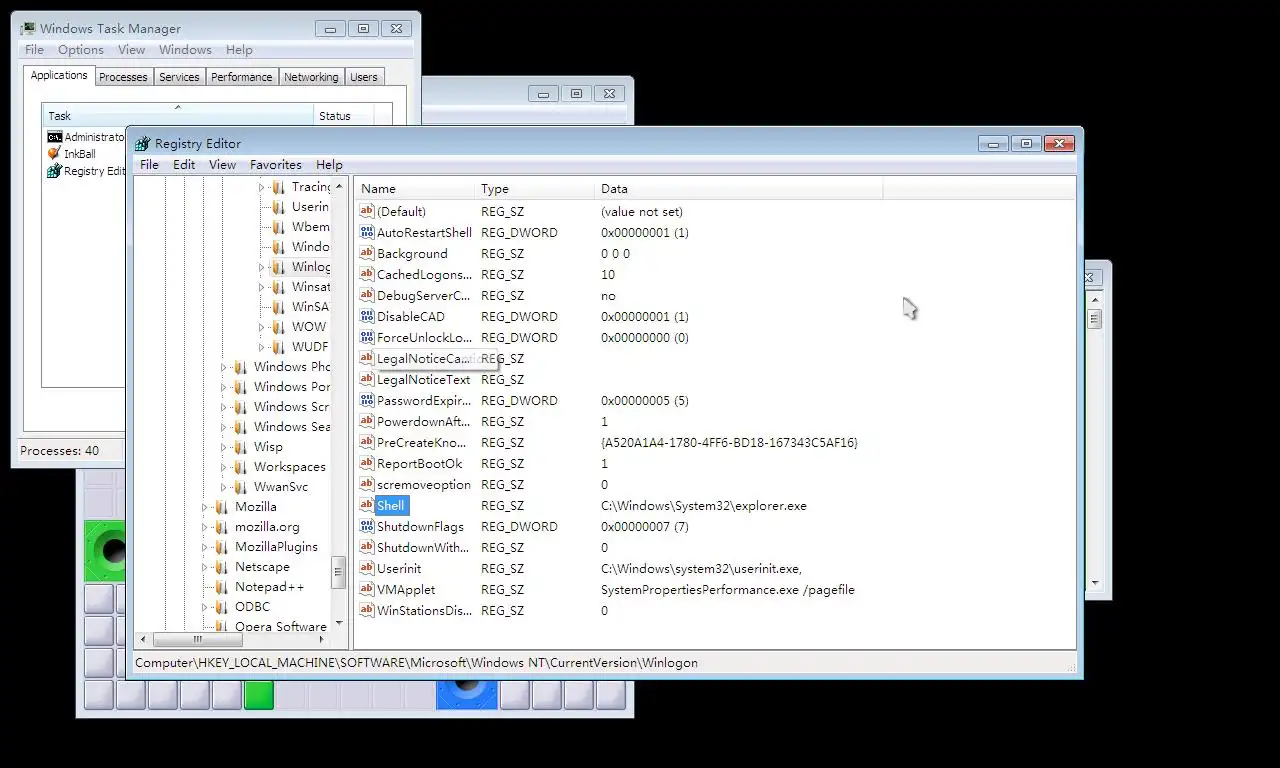This screenshot has width=1280, height=768.
Task: Click the (Default) string value icon
Action: pos(366,211)
